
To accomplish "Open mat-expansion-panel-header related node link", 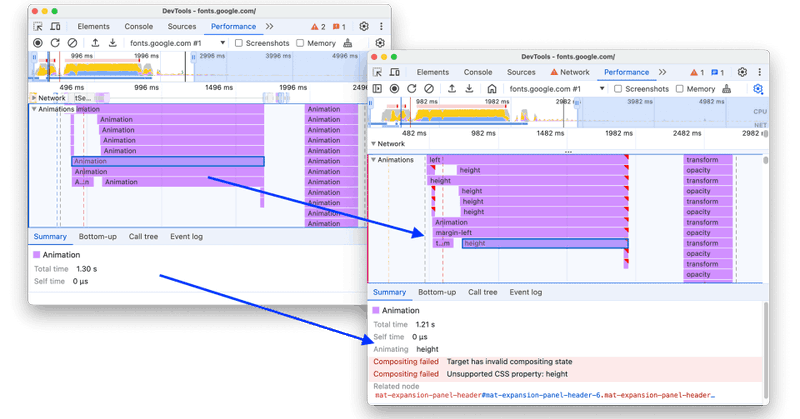I will [x=544, y=396].
